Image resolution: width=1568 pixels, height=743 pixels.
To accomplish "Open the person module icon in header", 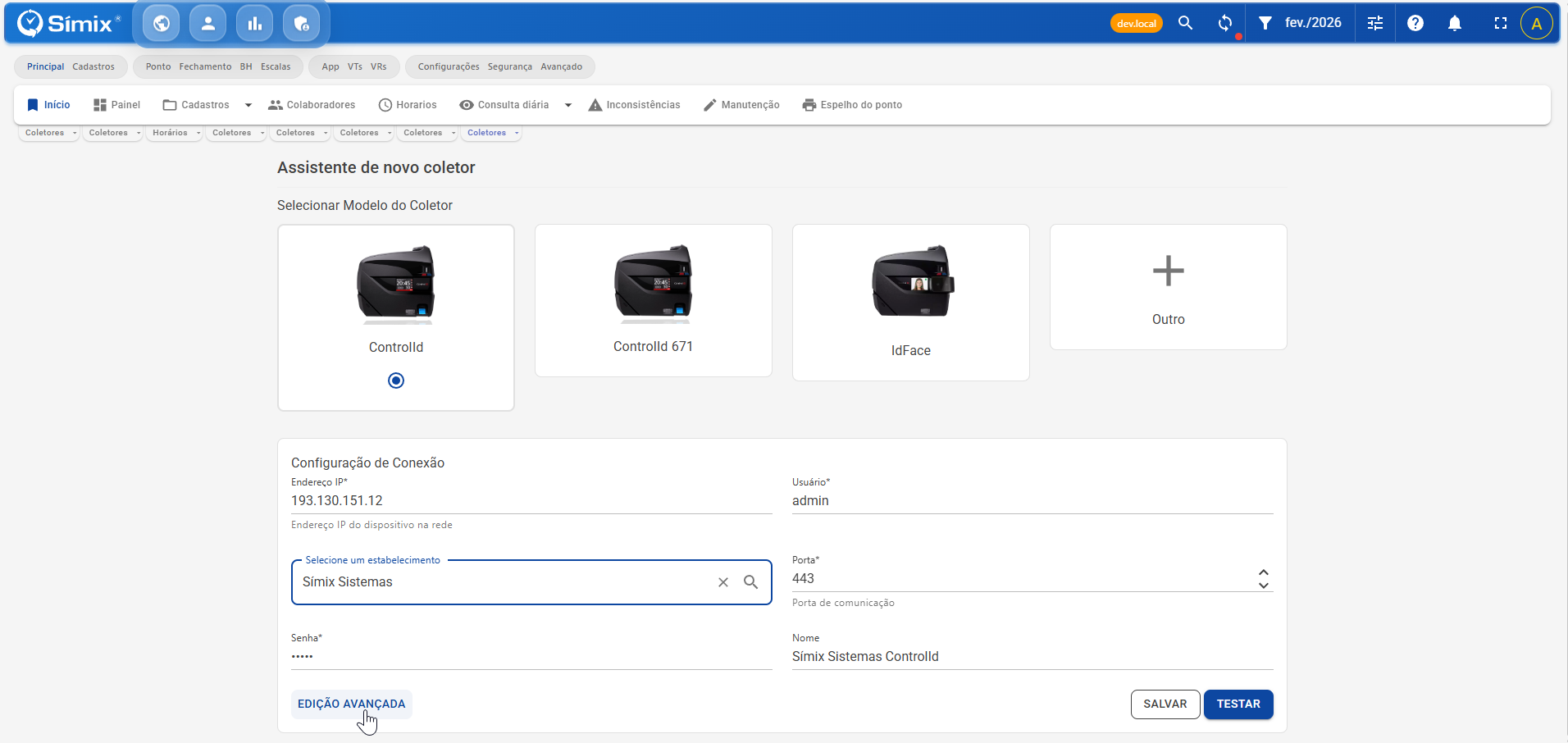I will (x=208, y=23).
